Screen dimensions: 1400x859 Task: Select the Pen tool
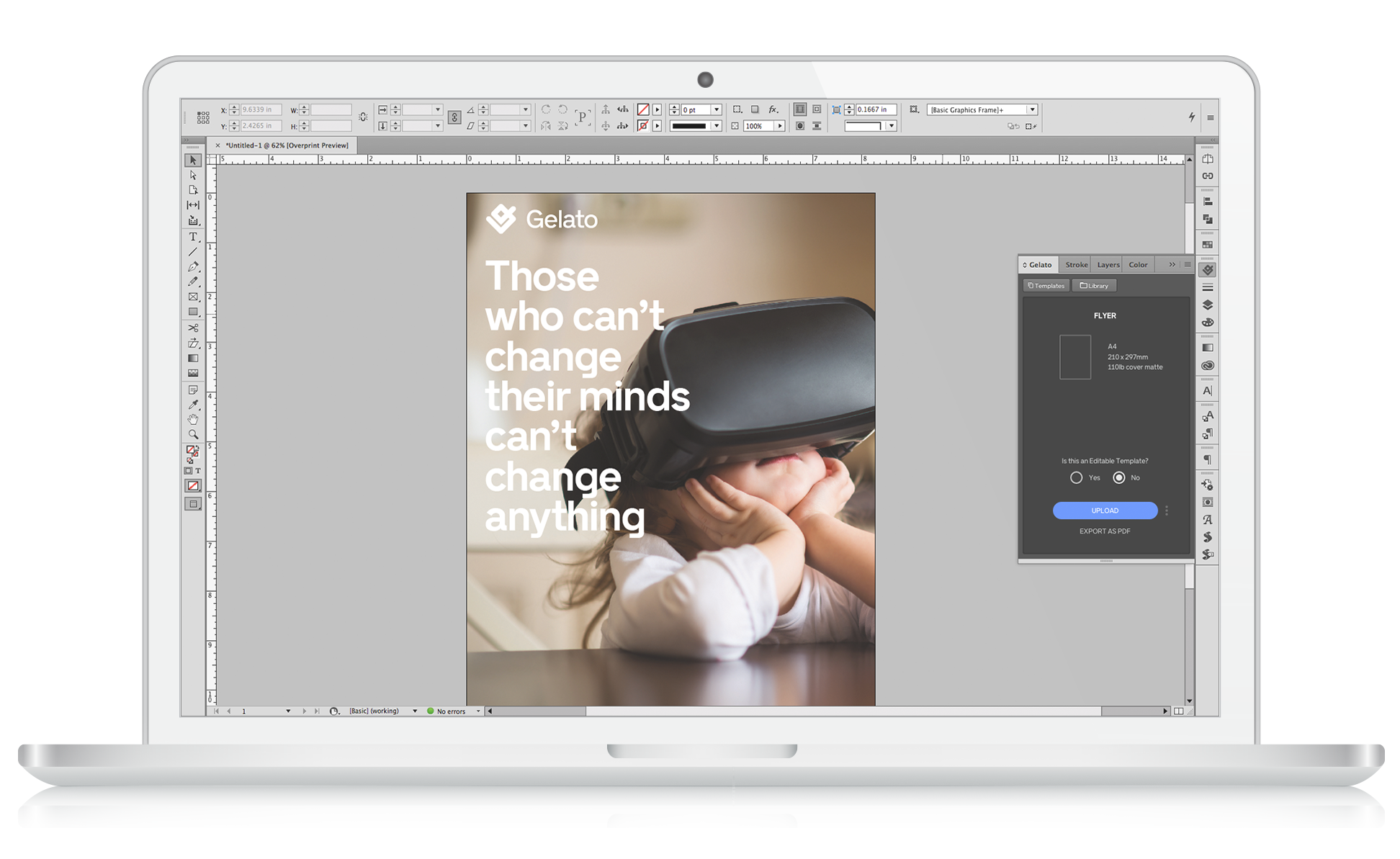click(193, 267)
